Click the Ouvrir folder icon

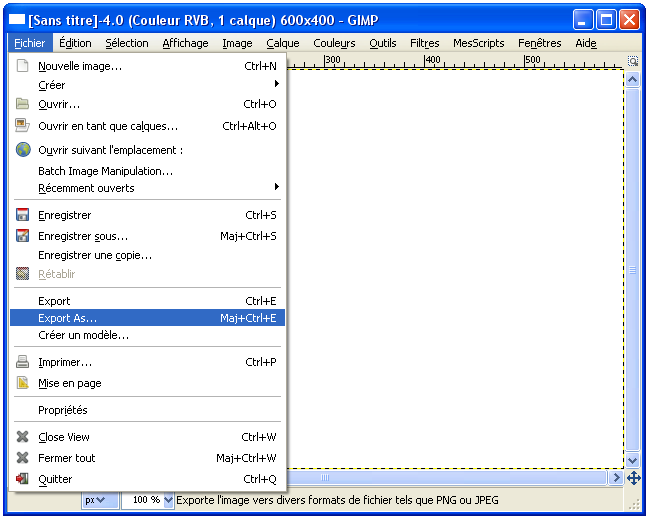point(22,103)
